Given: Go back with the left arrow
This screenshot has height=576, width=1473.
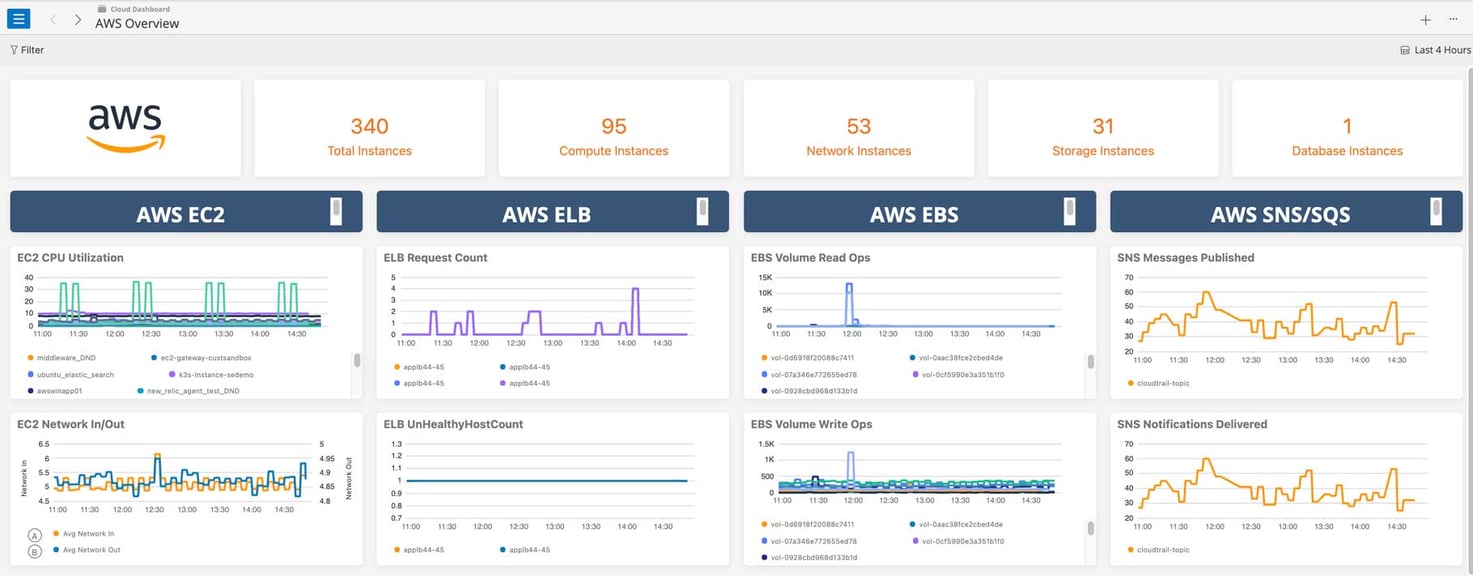Looking at the screenshot, I should 53,19.
